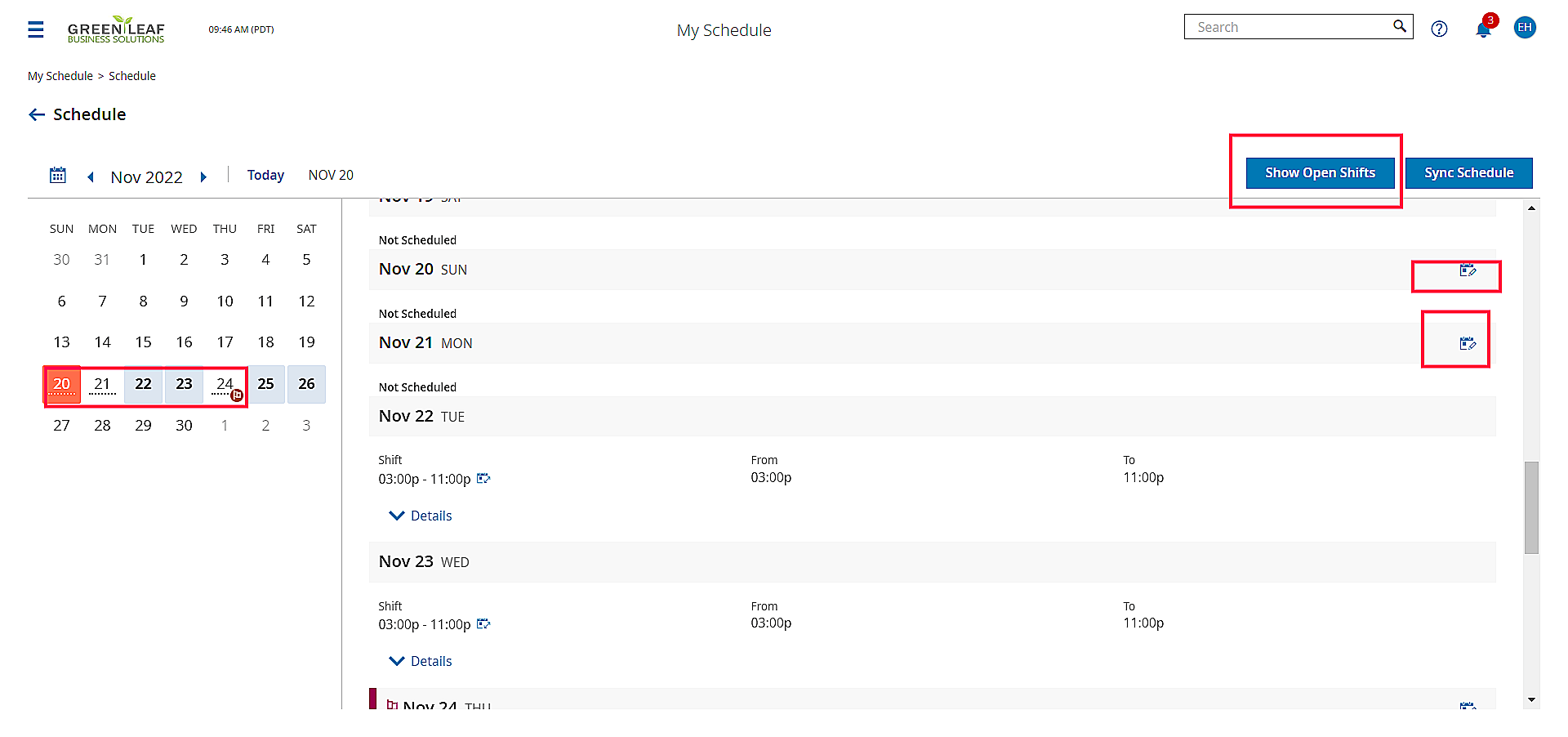
Task: Select November 24 in the mini calendar
Action: 225,384
